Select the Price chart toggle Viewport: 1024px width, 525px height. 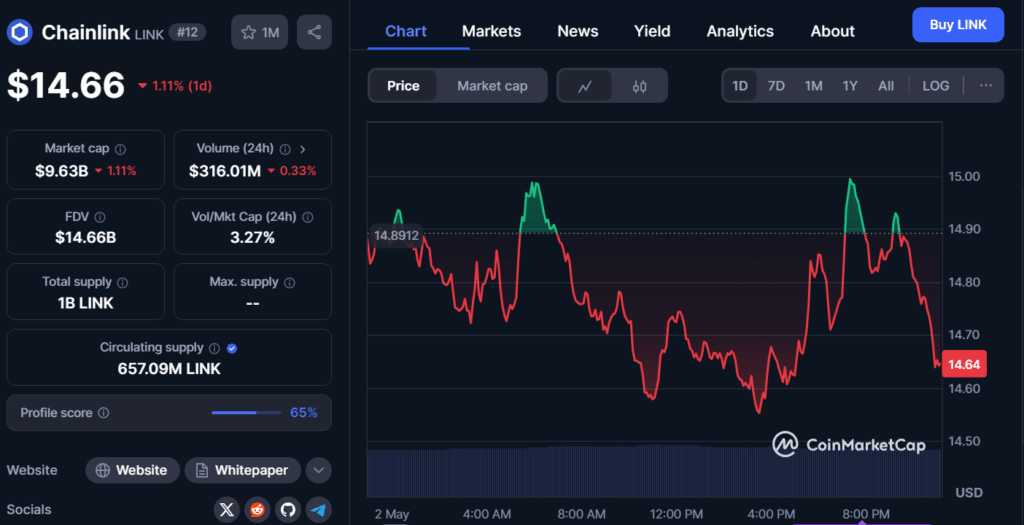(403, 86)
